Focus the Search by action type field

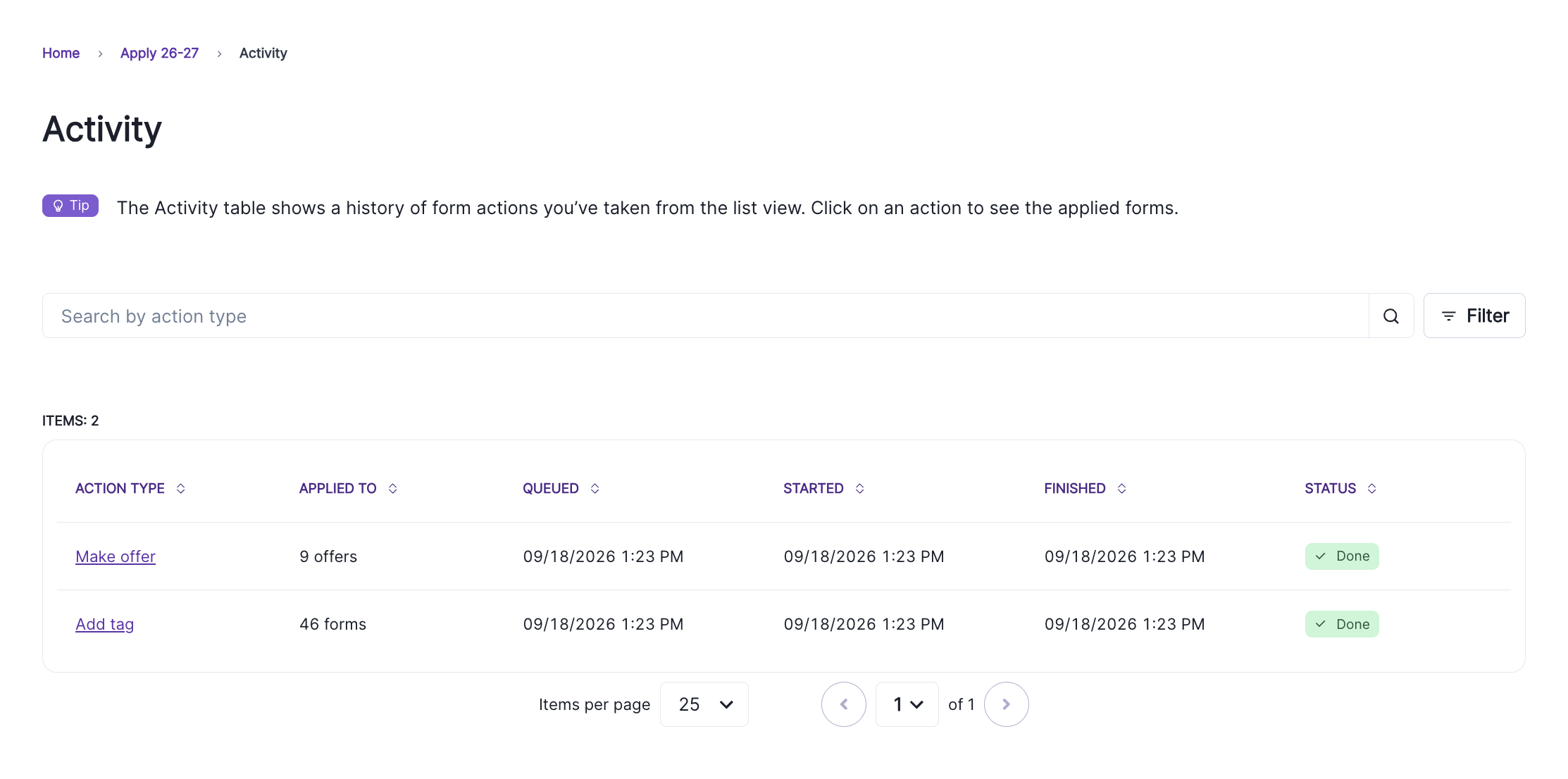706,316
